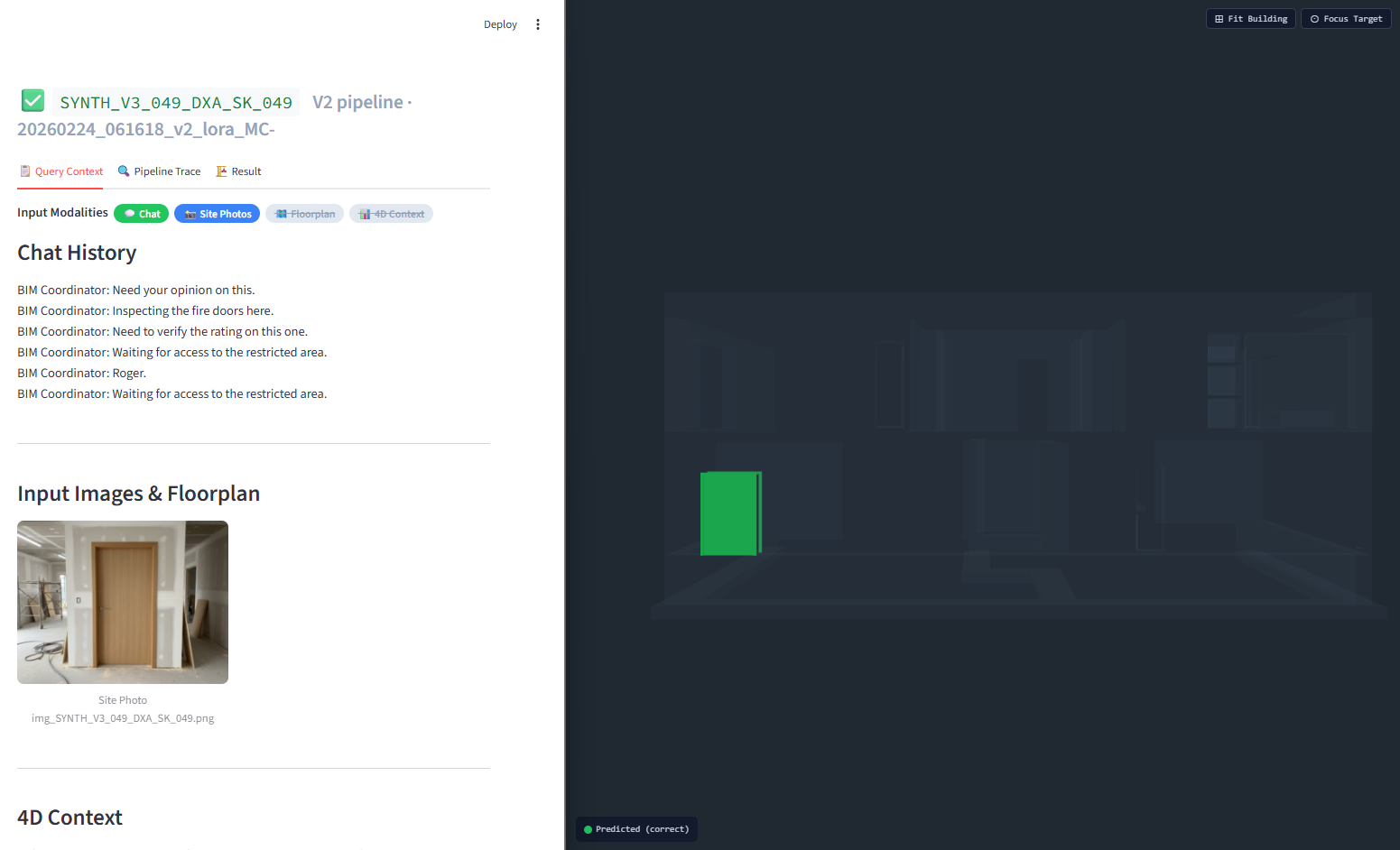Click the green checkmark status icon

(x=32, y=100)
